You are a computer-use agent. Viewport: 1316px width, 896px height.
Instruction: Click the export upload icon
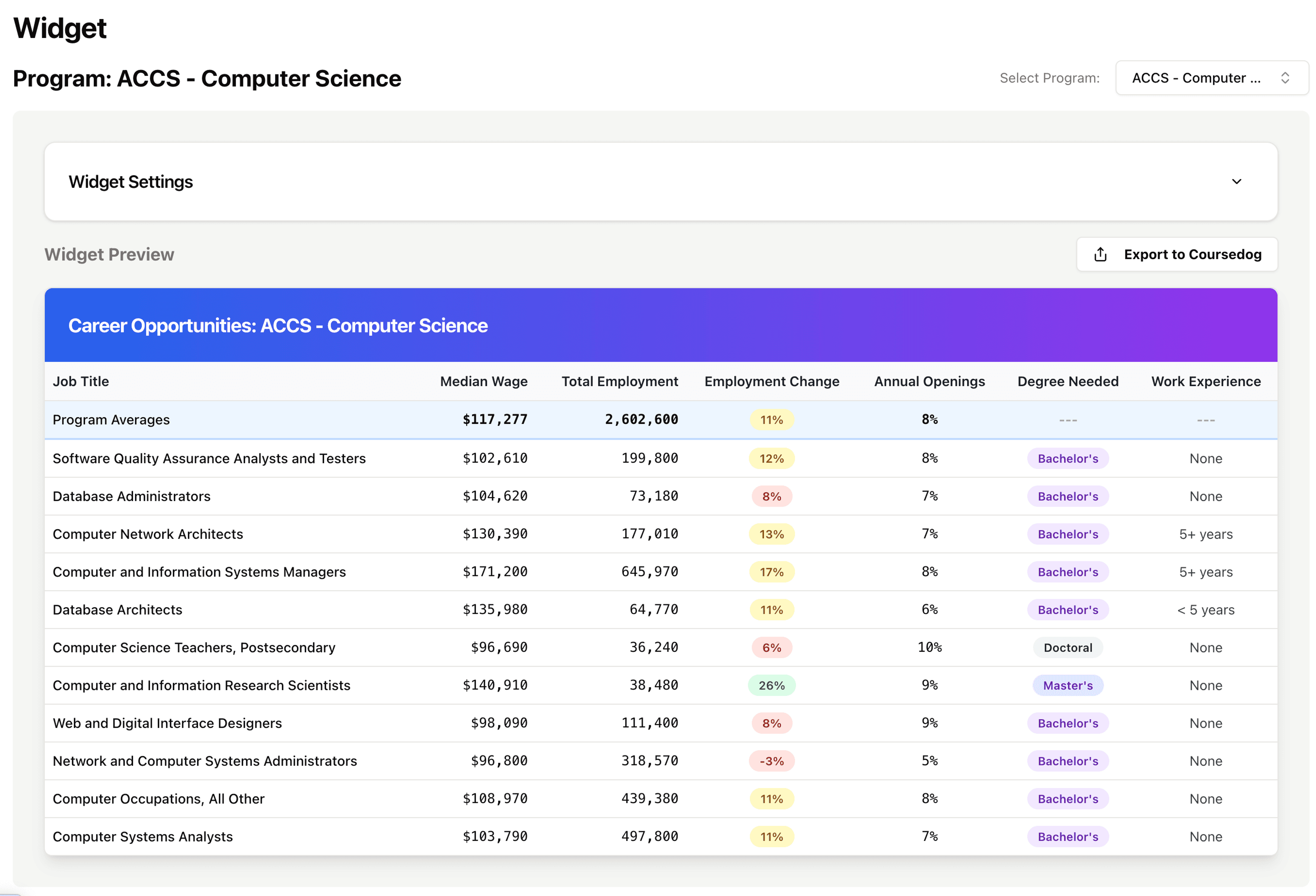tap(1100, 255)
